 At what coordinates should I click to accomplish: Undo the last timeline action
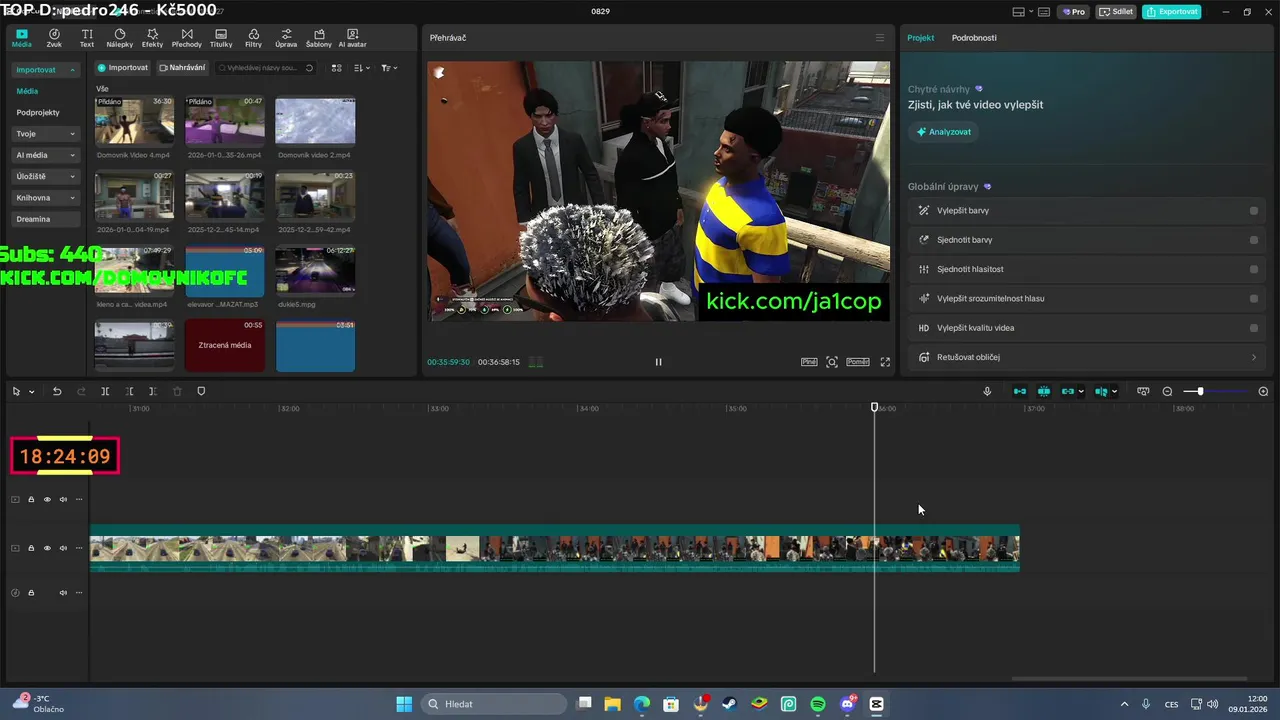pyautogui.click(x=57, y=391)
